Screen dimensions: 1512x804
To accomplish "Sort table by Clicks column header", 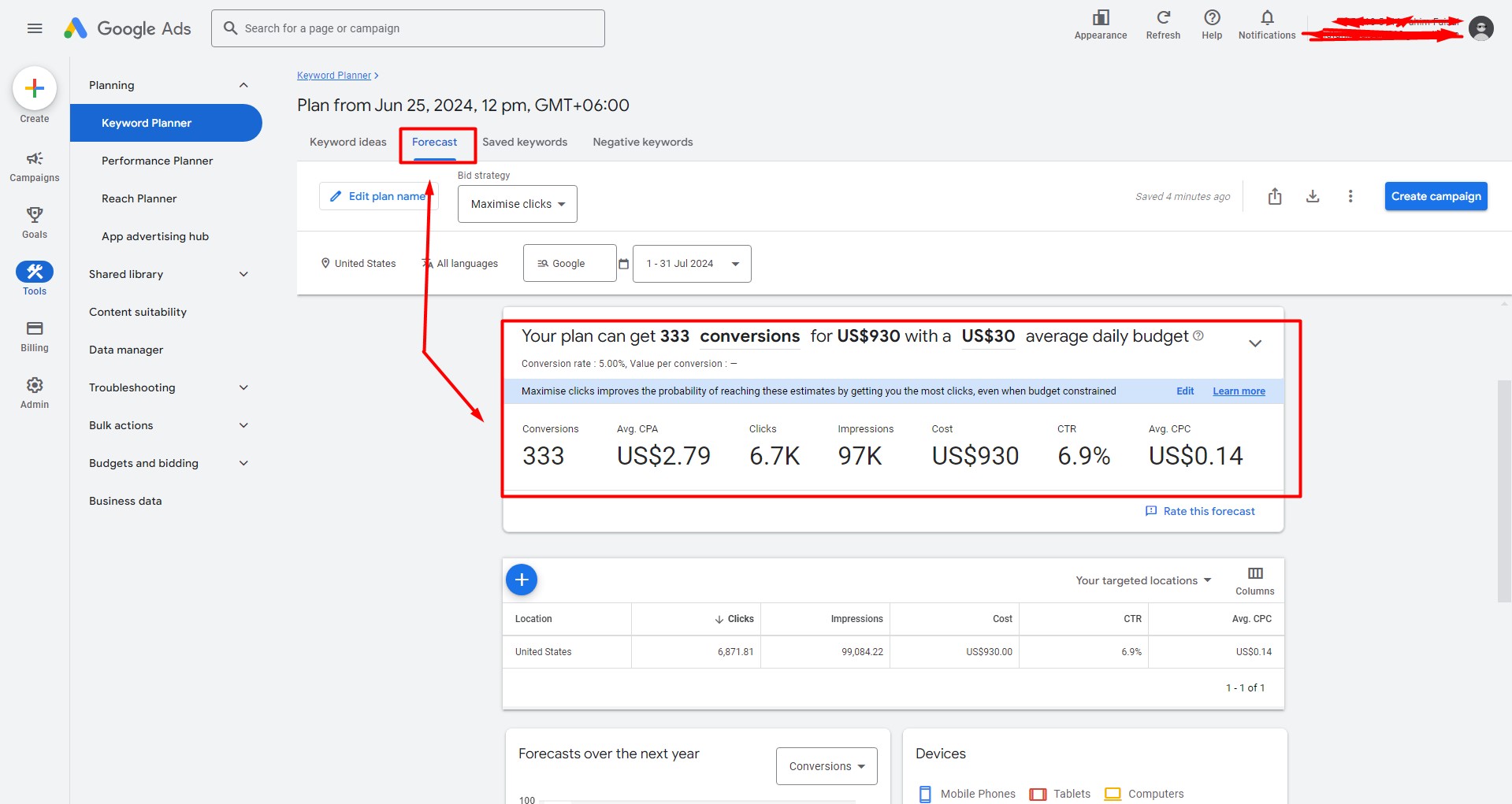I will click(x=734, y=619).
